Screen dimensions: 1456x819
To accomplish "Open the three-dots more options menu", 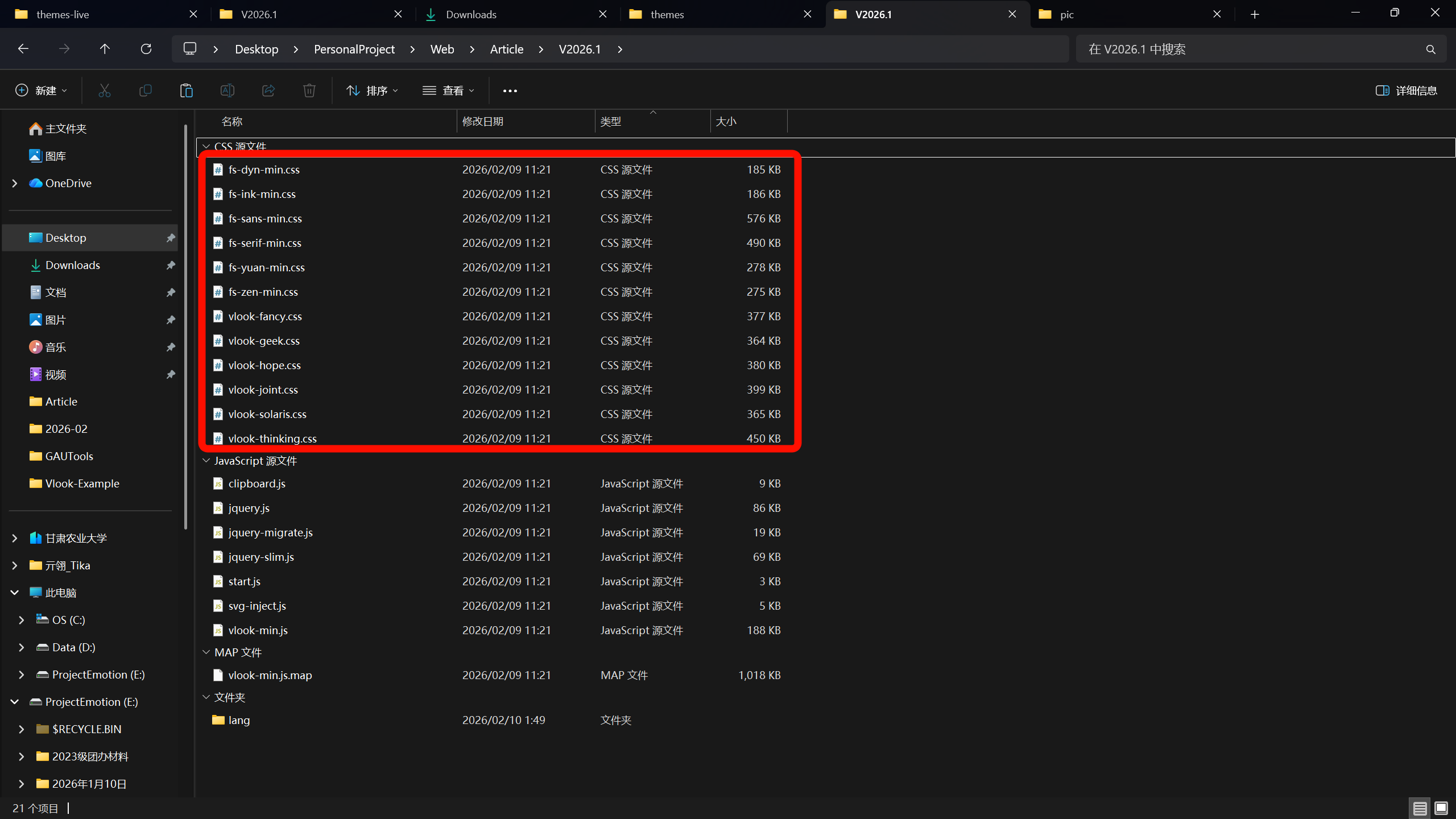I will click(x=510, y=90).
